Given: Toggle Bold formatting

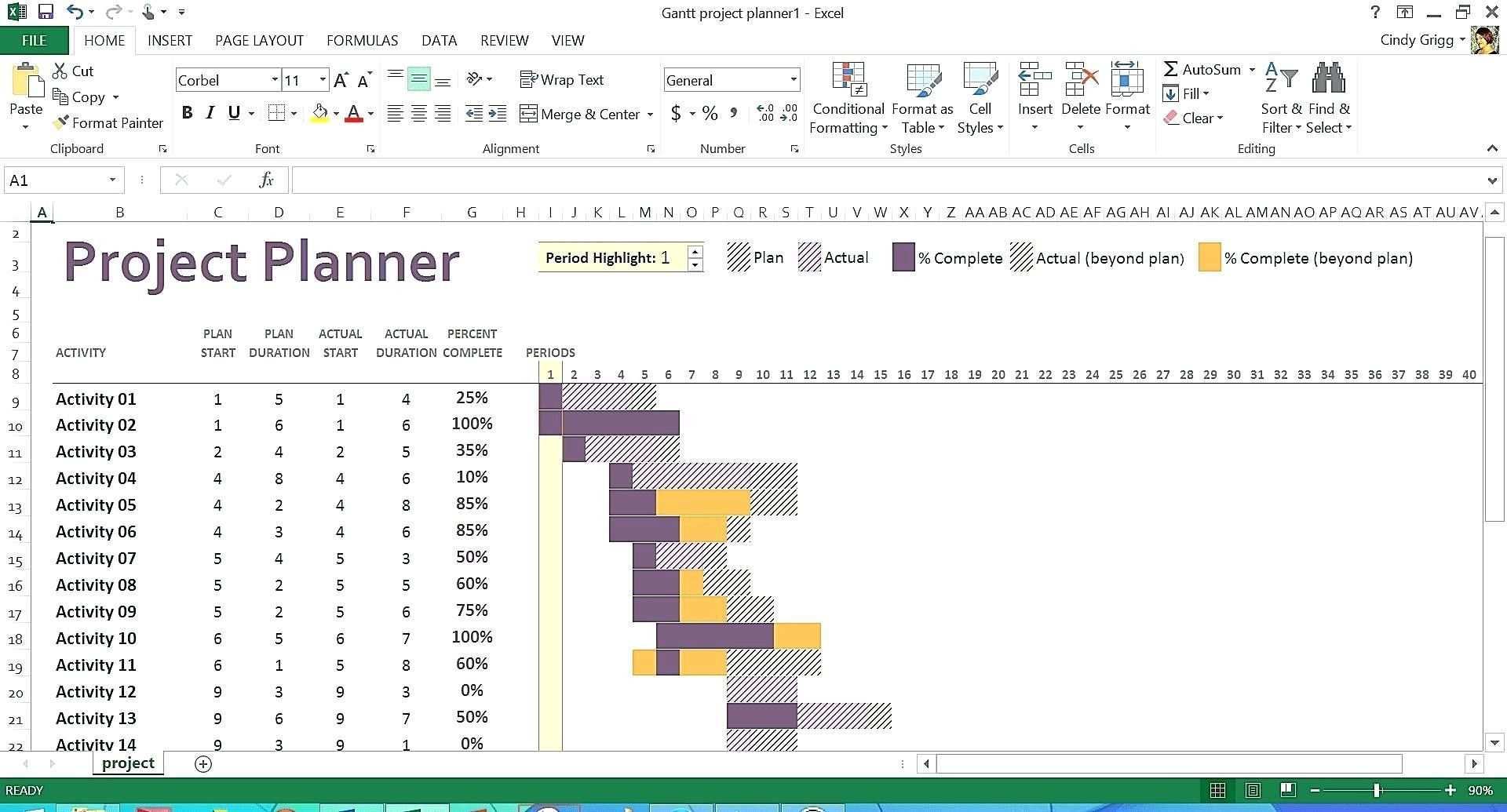Looking at the screenshot, I should click(x=187, y=113).
